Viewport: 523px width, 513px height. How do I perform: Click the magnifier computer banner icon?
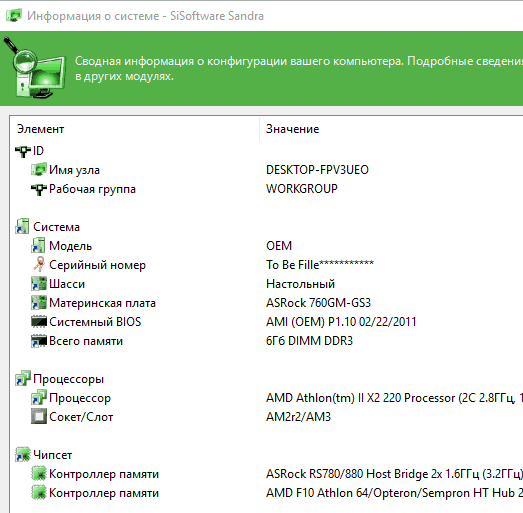34,68
